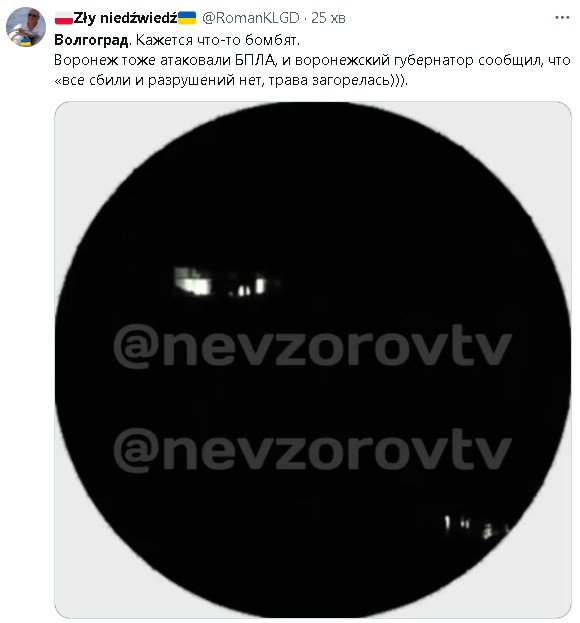Image resolution: width=580 pixels, height=623 pixels.
Task: Open the Zły niedźwiedź display name
Action: (x=125, y=18)
